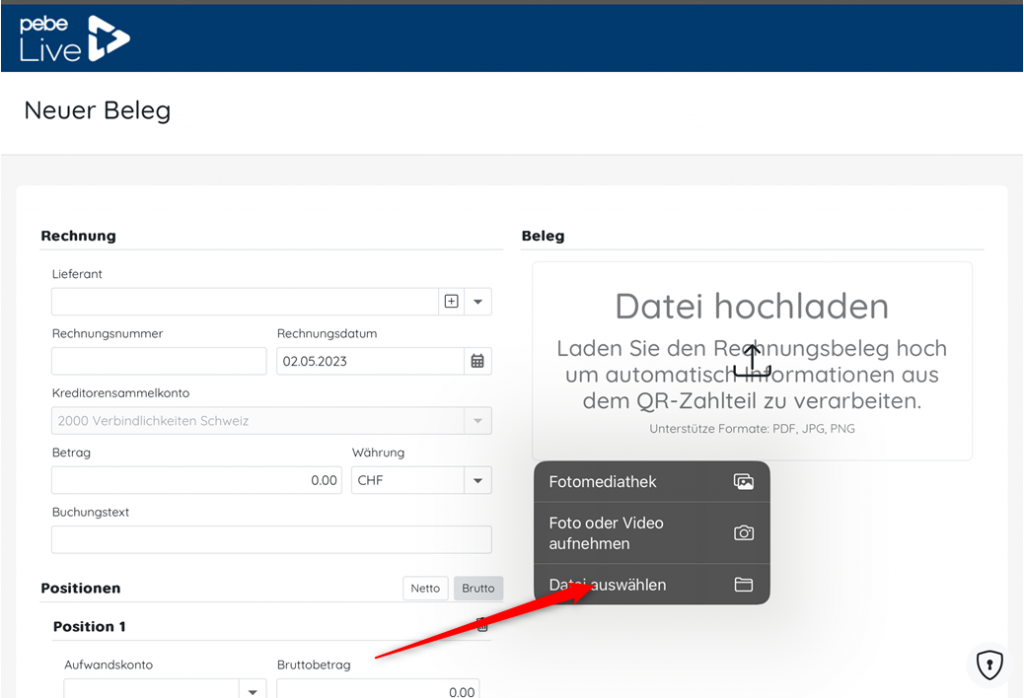This screenshot has height=698, width=1024.
Task: Click the camera icon in popup
Action: [744, 533]
